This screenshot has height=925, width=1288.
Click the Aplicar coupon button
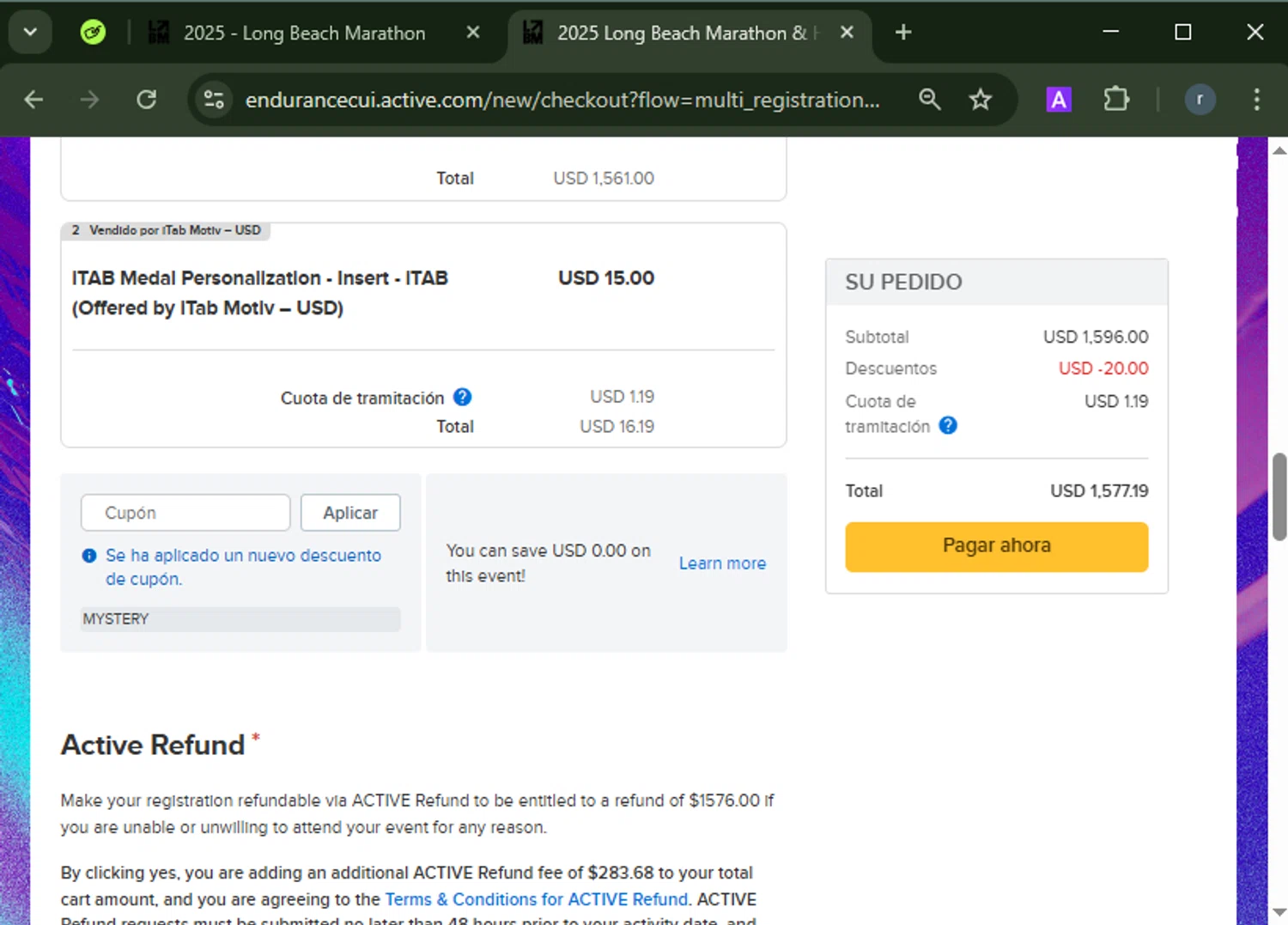tap(350, 513)
